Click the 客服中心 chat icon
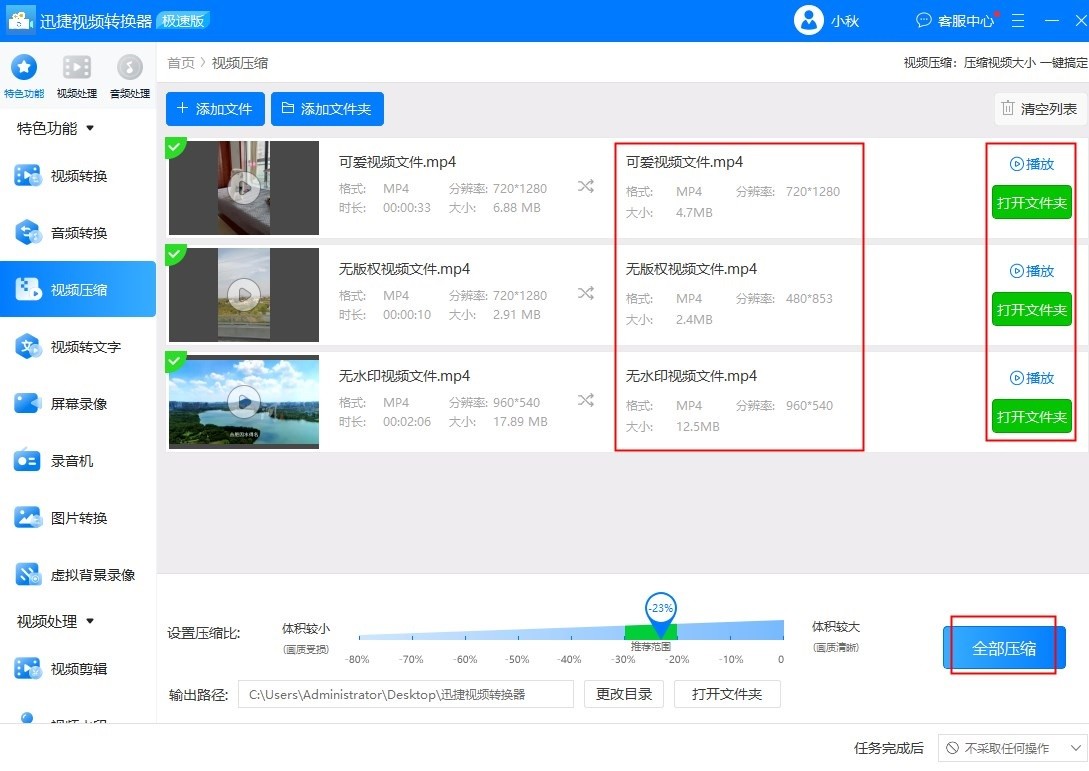Viewport: 1089px width, 771px height. (x=923, y=20)
